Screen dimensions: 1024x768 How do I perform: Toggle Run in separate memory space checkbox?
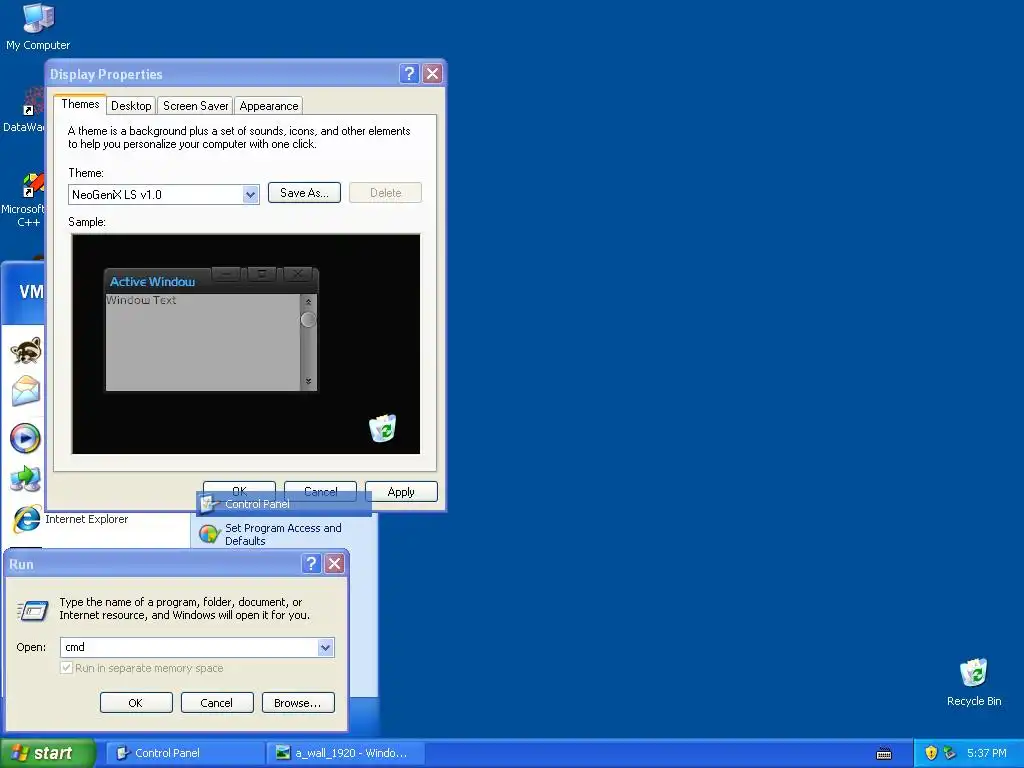tap(66, 667)
